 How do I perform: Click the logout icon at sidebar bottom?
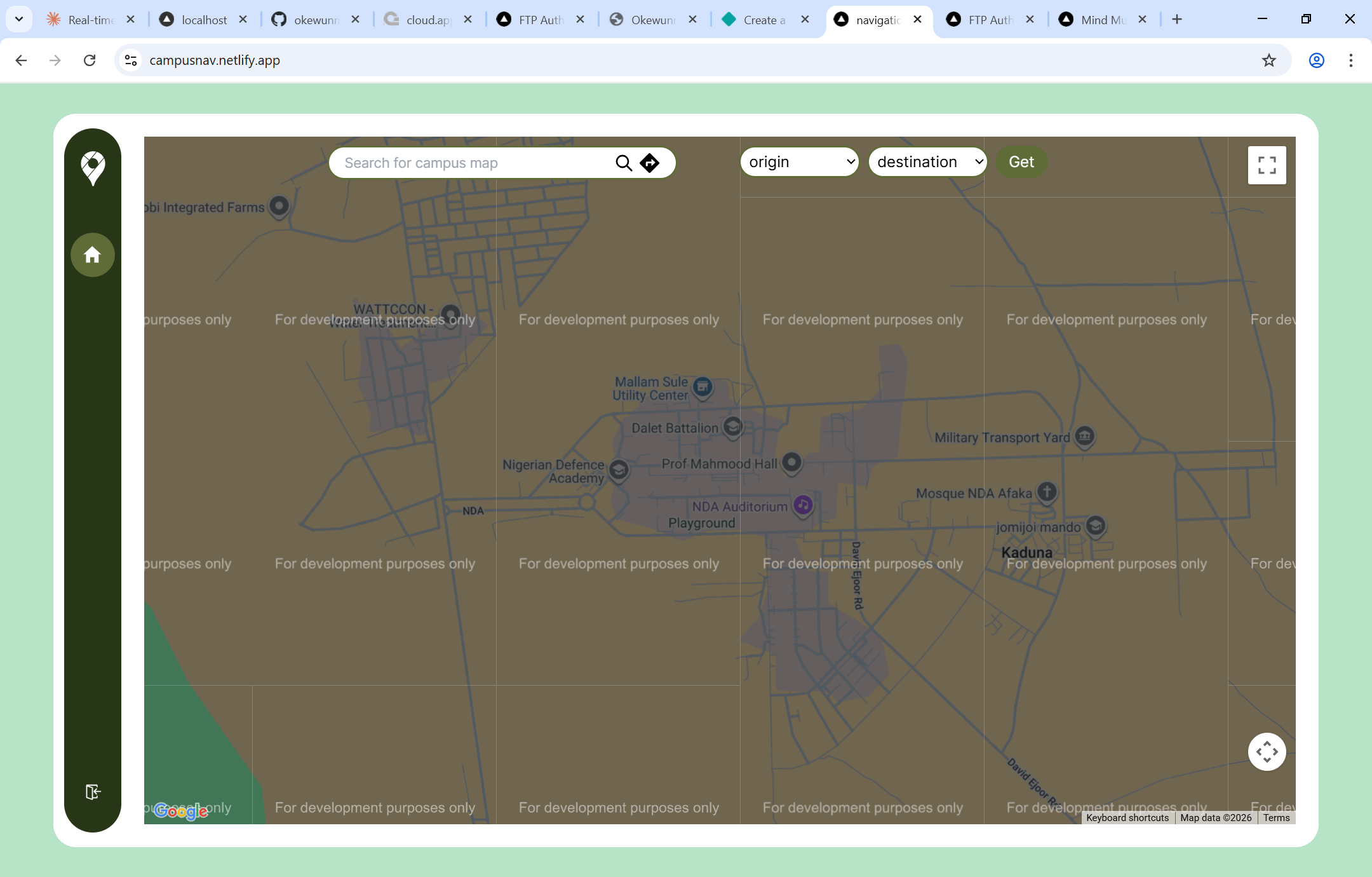93,791
